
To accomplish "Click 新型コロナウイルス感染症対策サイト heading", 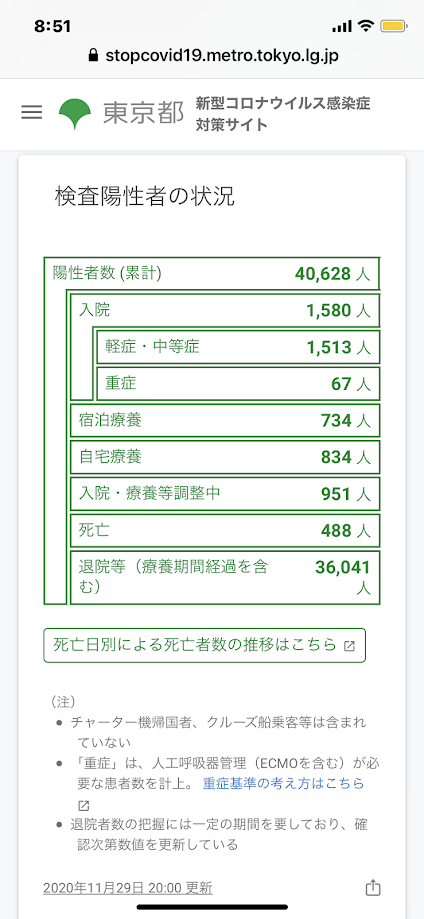I will point(283,114).
